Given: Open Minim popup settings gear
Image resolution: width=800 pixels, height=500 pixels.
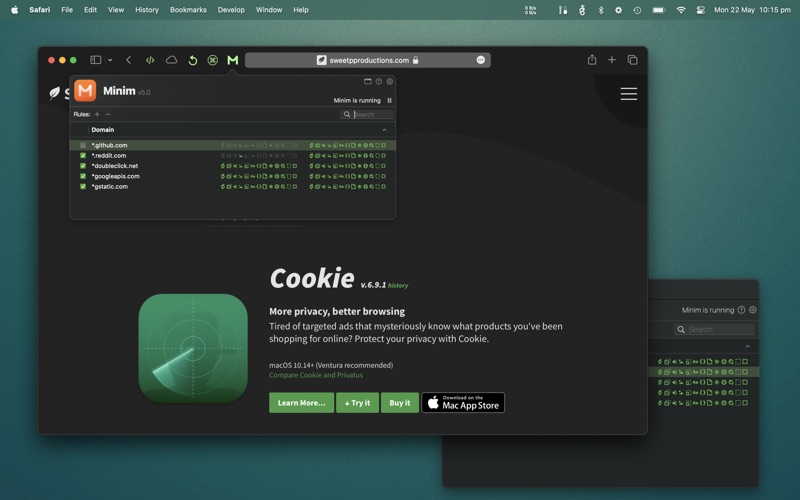Looking at the screenshot, I should click(390, 82).
